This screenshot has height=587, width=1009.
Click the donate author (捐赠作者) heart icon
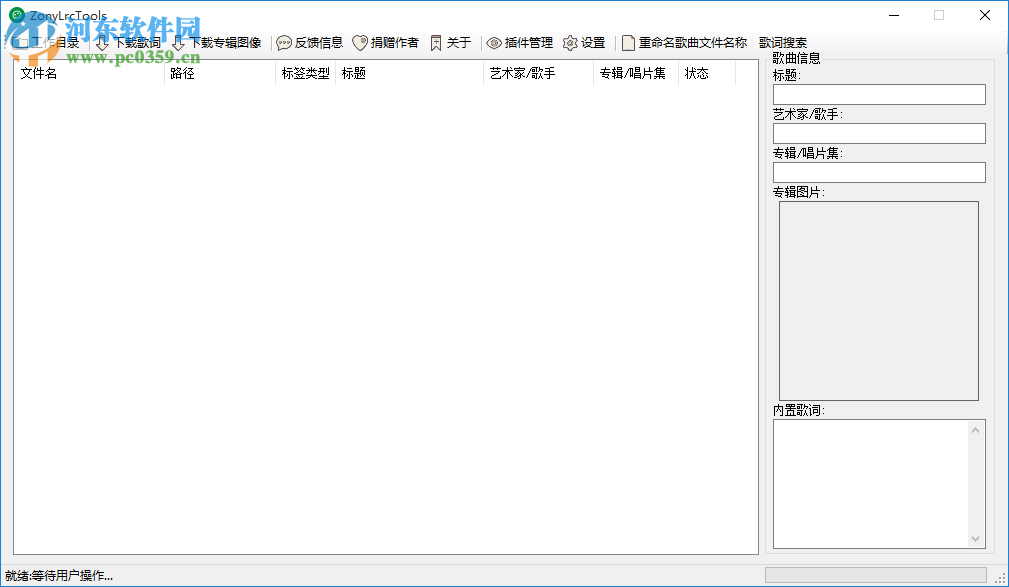(360, 42)
